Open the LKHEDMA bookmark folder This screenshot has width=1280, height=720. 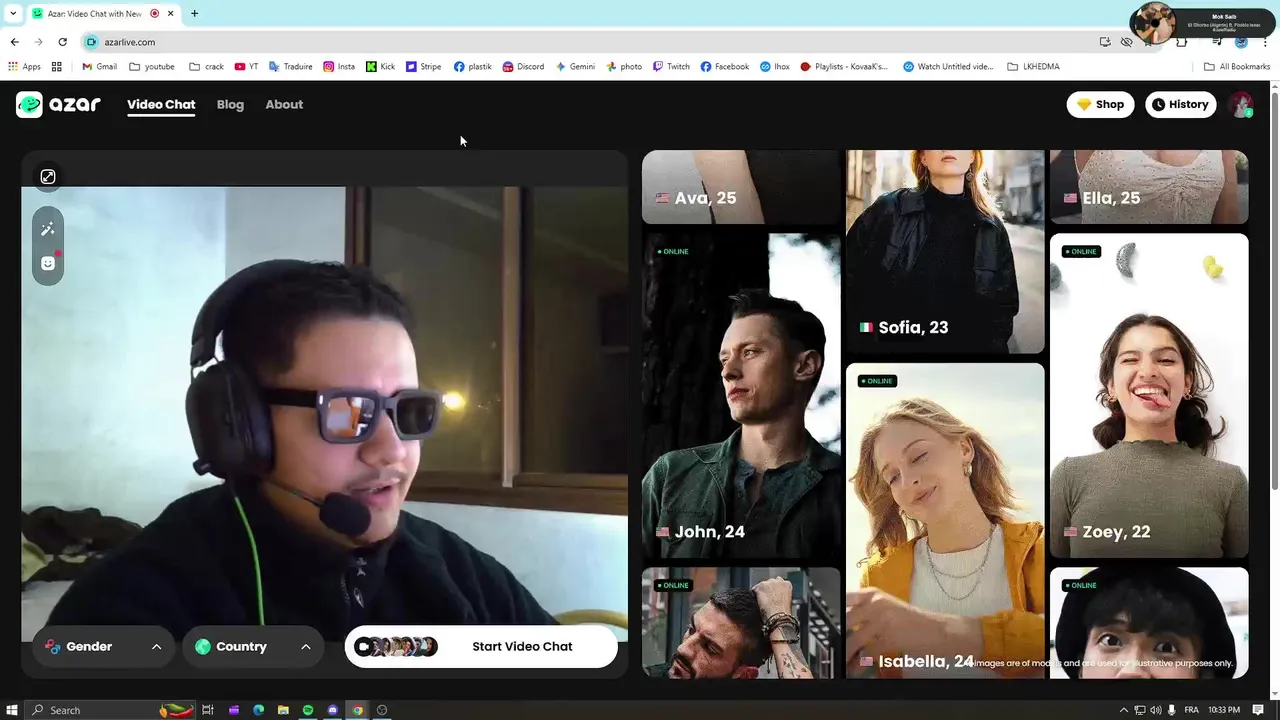(1033, 67)
